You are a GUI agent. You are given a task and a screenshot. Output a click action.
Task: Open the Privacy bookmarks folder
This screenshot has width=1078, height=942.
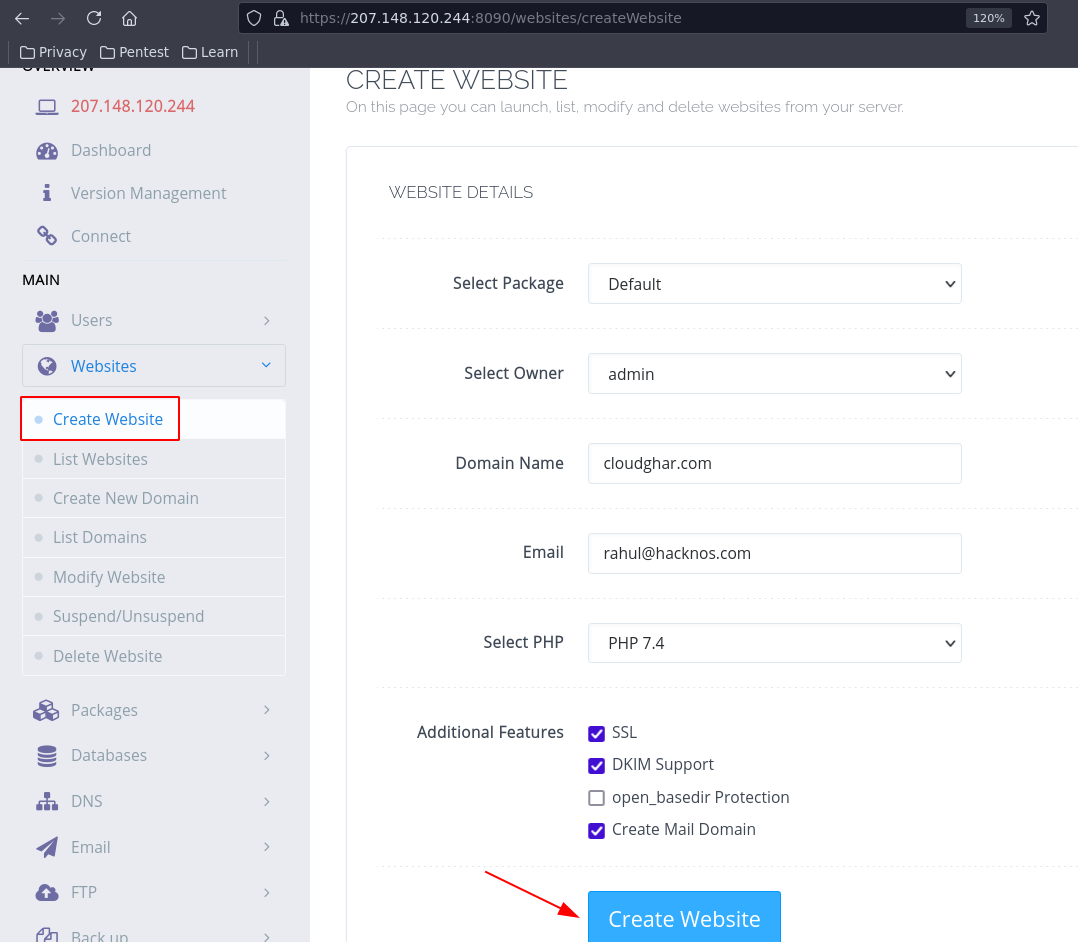coord(54,52)
